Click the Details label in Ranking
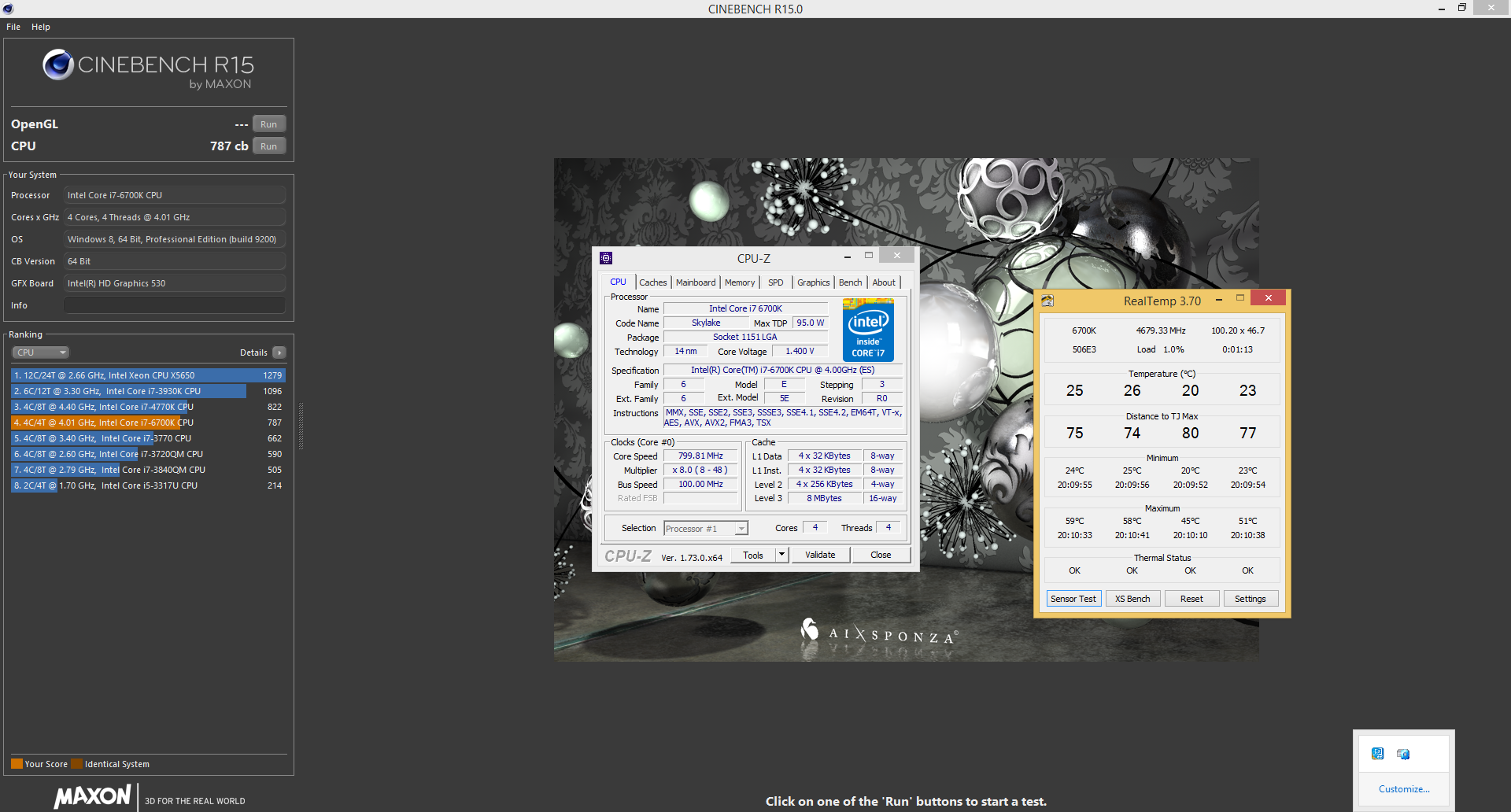The height and width of the screenshot is (812, 1511). tap(253, 352)
